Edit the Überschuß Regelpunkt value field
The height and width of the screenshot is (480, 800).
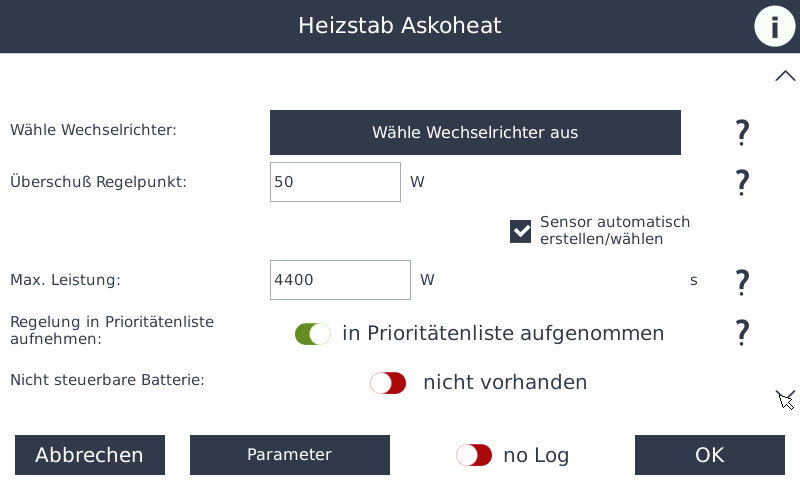tap(335, 182)
